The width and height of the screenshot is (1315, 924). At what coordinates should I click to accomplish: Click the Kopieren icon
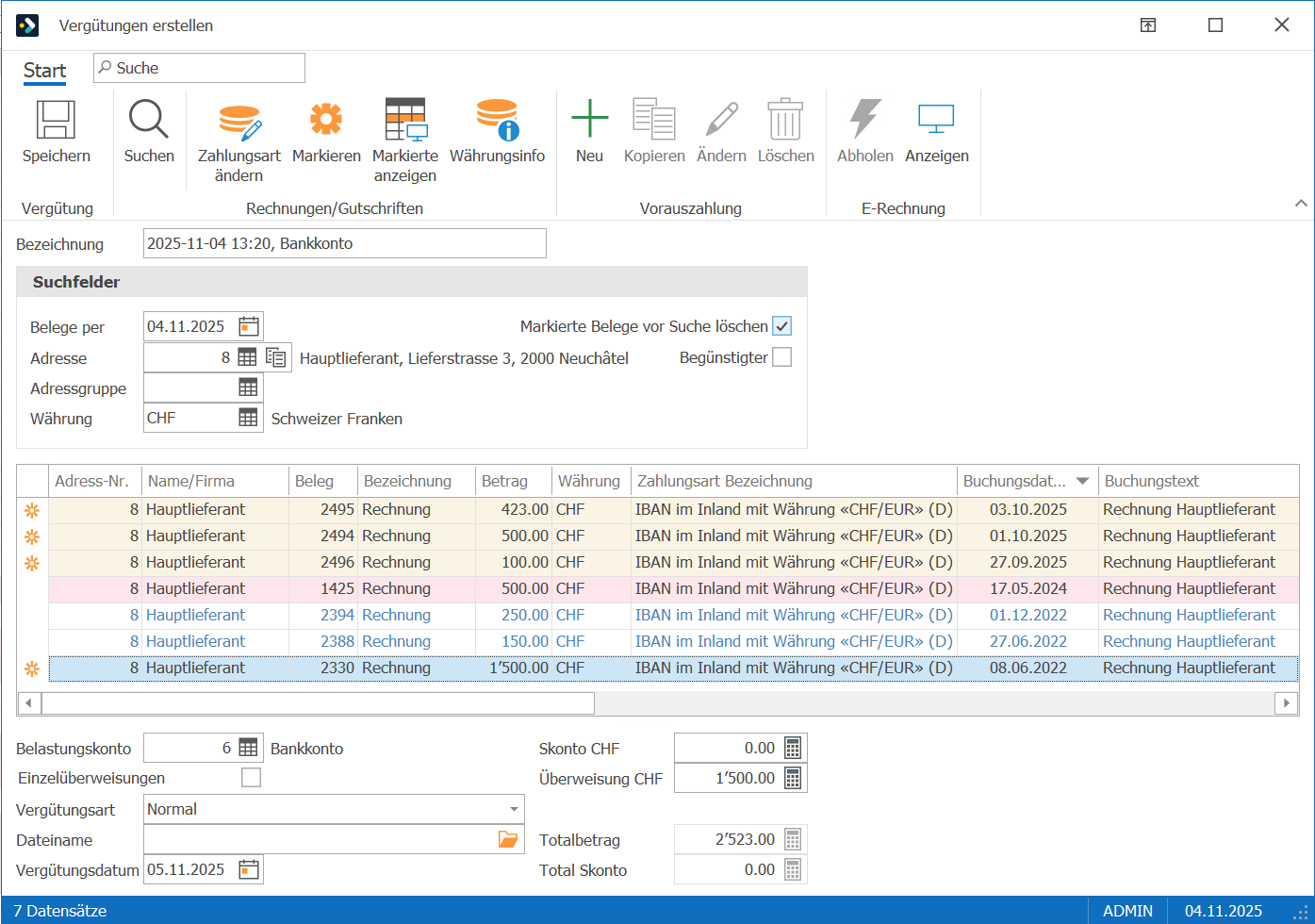[654, 120]
